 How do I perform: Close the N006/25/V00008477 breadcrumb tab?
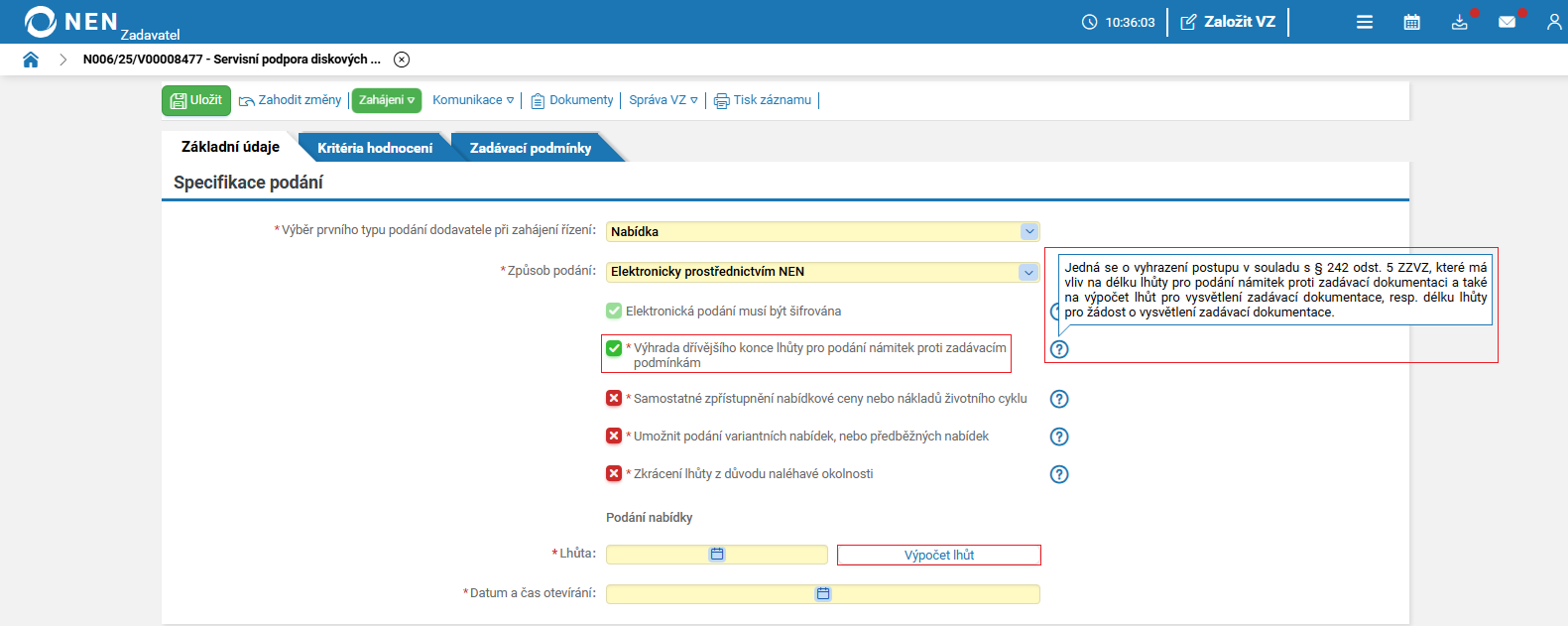[402, 60]
